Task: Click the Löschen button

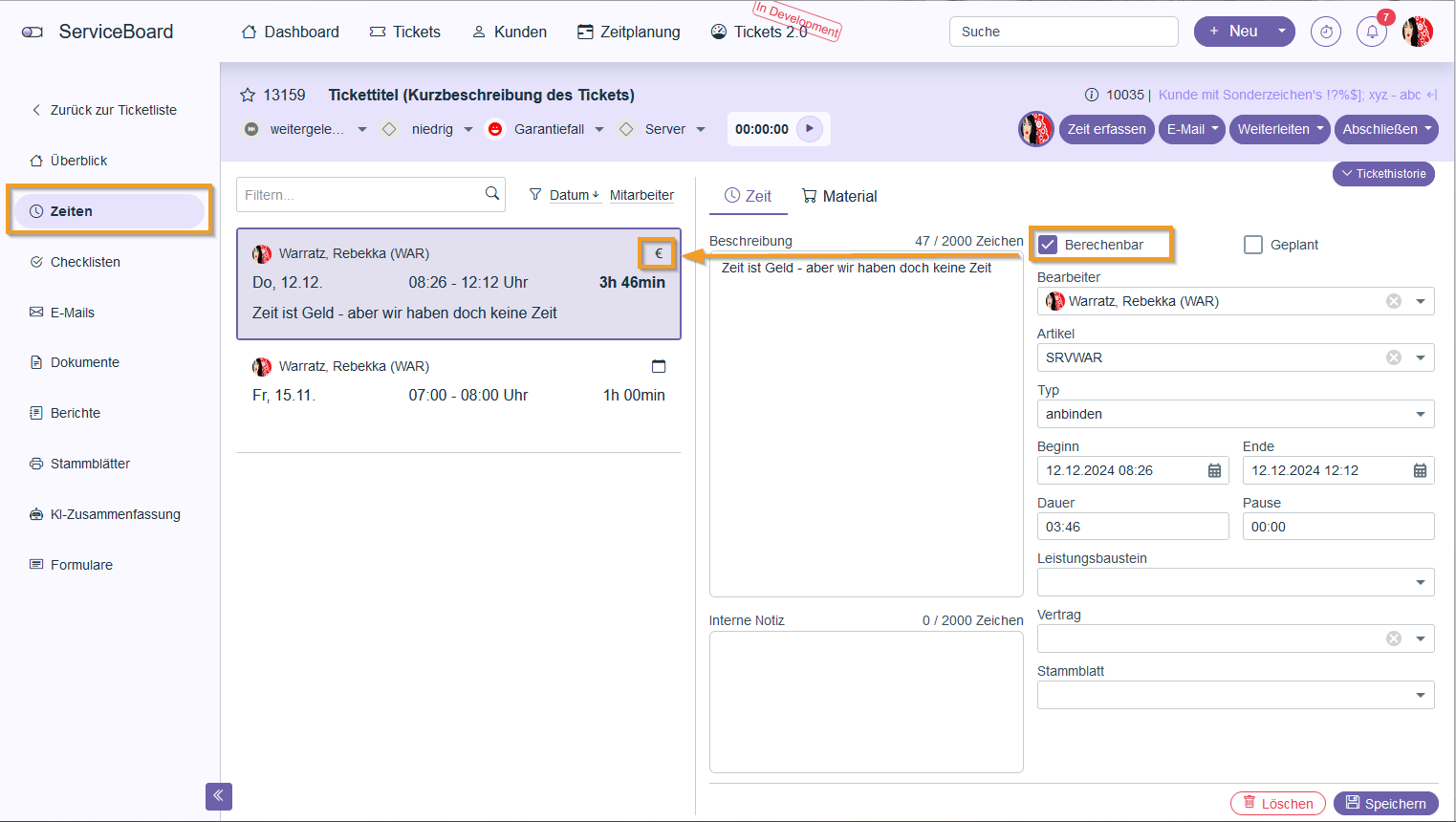Action: pos(1277,804)
